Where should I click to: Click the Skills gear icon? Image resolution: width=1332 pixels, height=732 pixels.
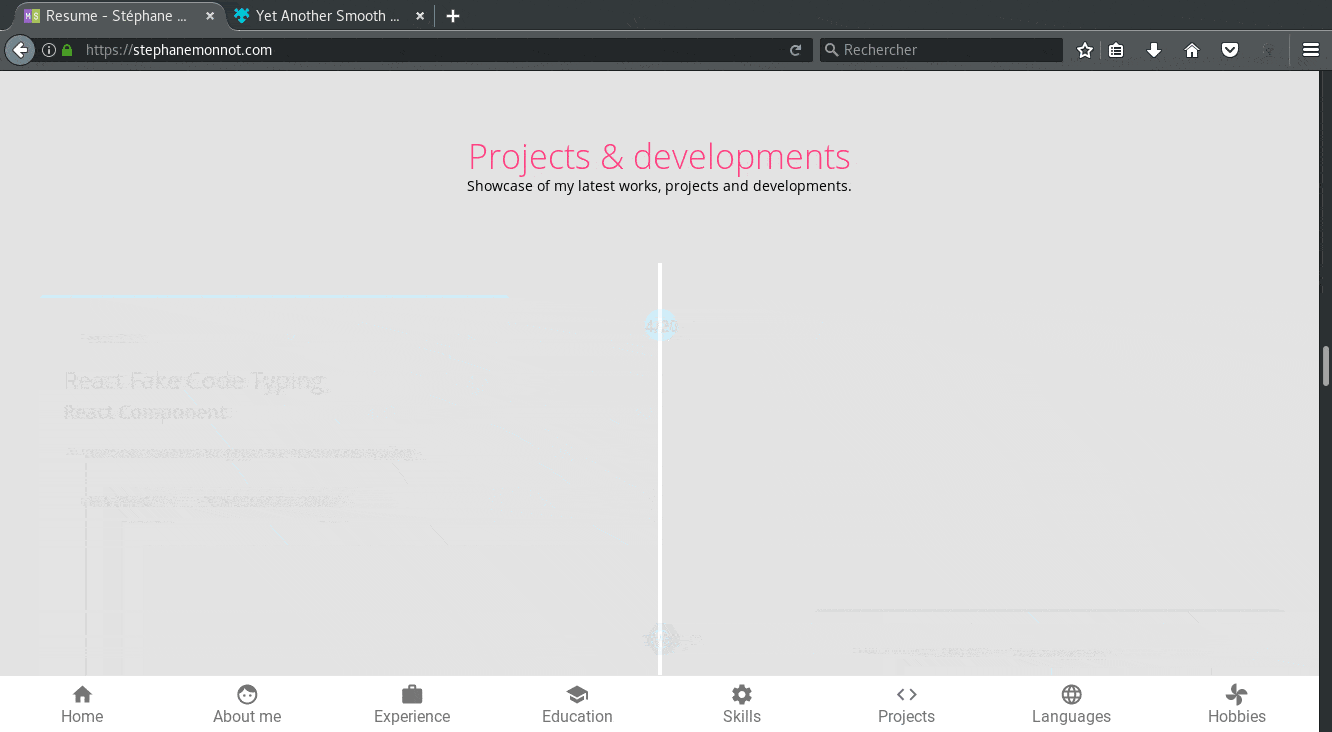[741, 694]
